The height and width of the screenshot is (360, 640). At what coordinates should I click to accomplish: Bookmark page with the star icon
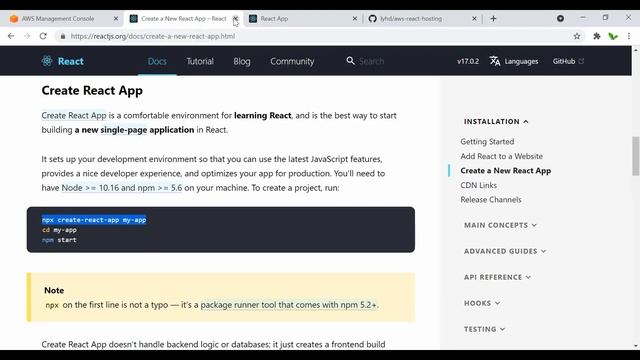tap(577, 36)
